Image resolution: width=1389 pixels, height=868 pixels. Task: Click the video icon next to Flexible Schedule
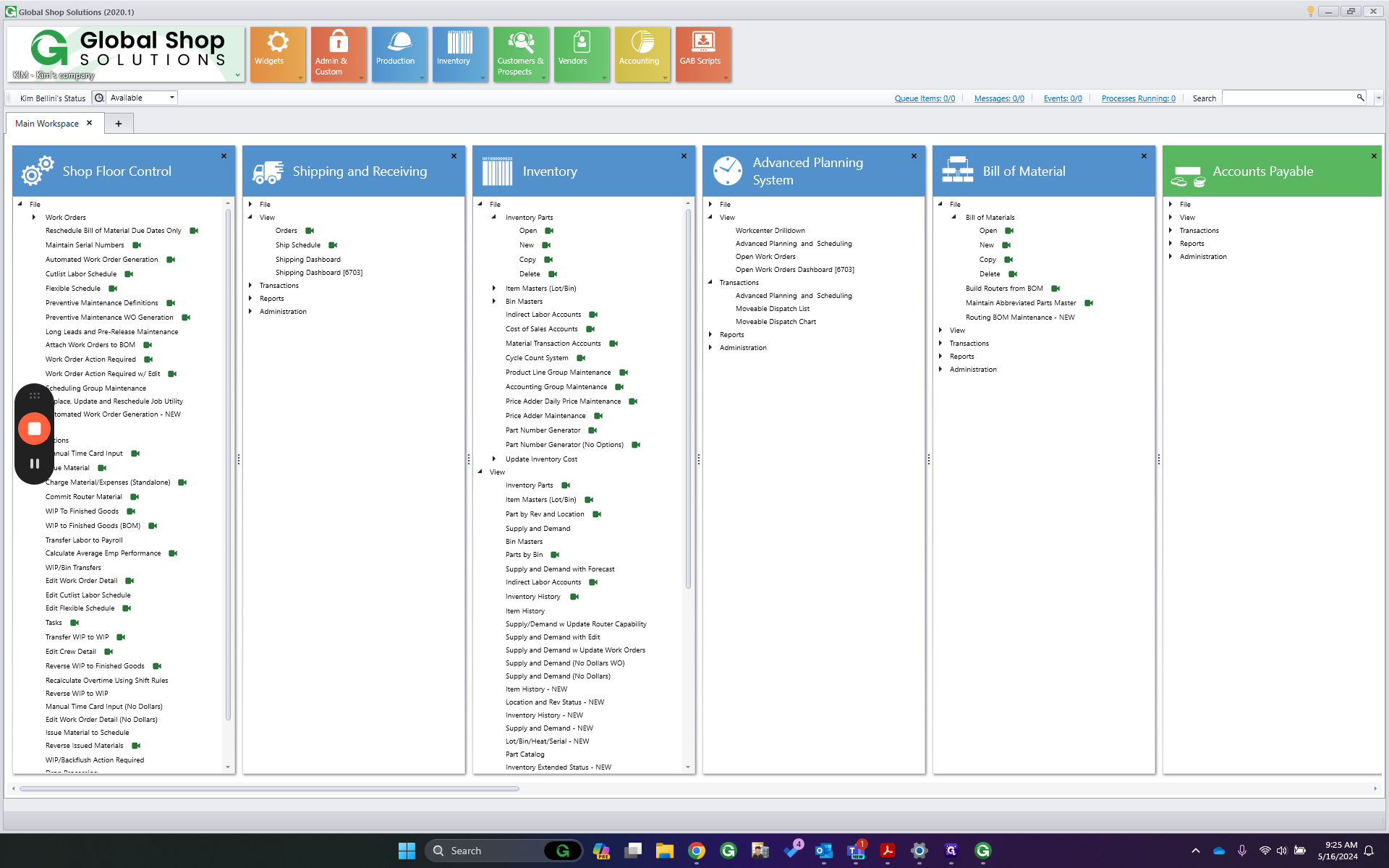pyautogui.click(x=113, y=289)
